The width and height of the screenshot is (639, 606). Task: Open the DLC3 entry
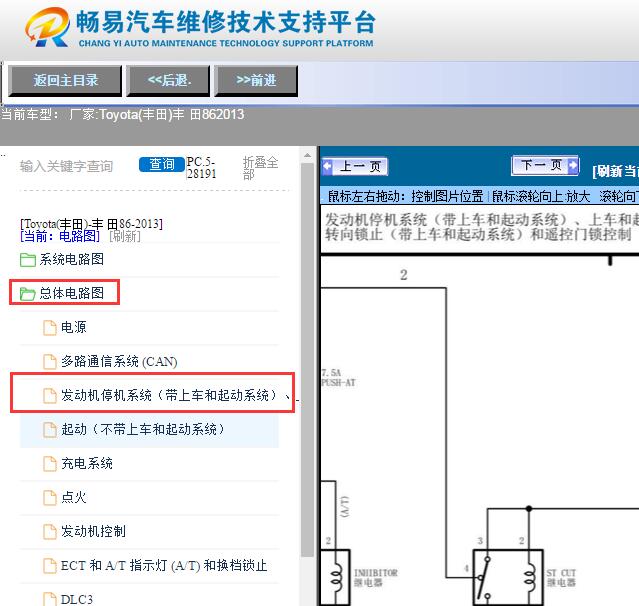[x=77, y=599]
